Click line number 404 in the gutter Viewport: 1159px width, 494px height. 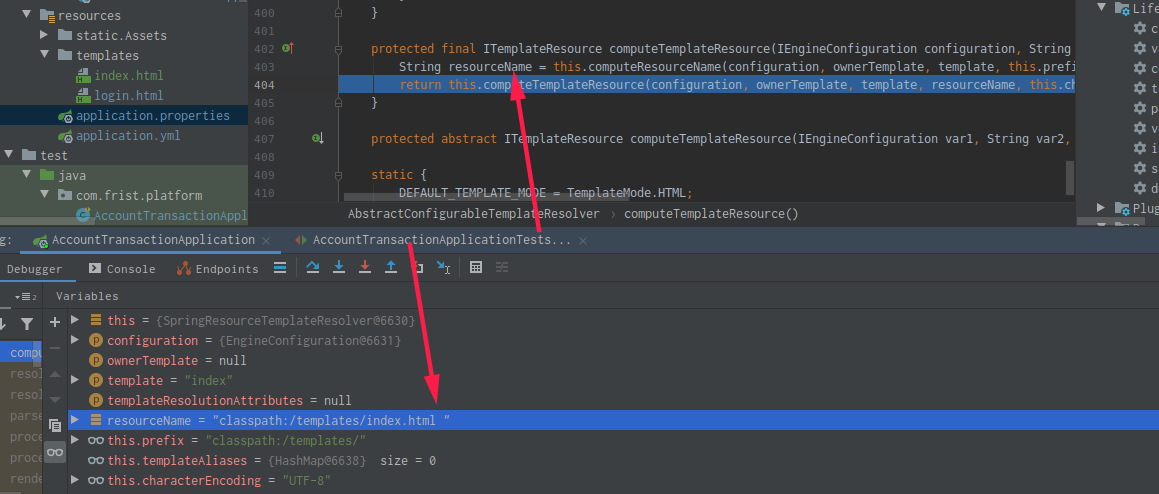pyautogui.click(x=264, y=84)
